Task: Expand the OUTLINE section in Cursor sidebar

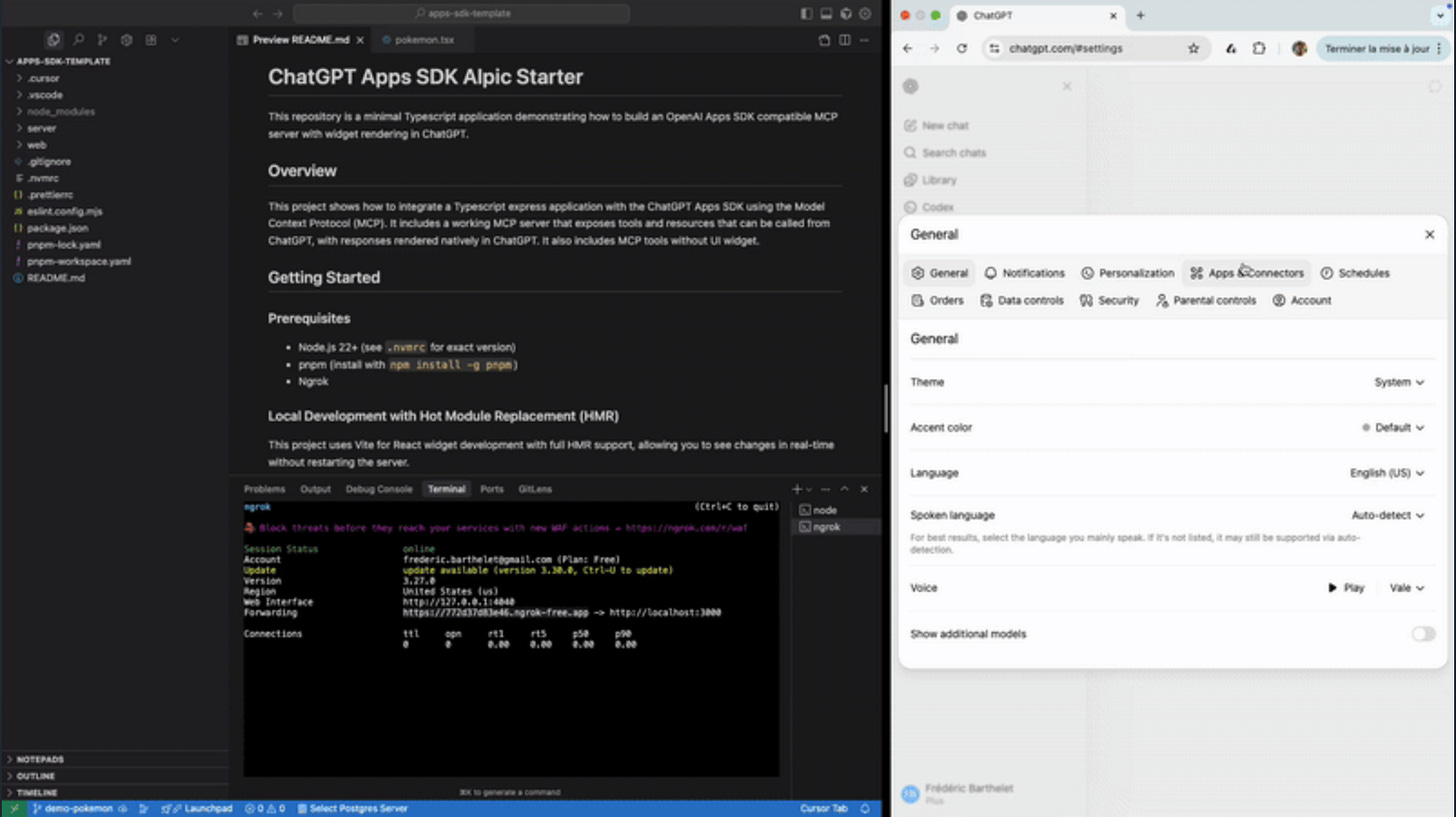Action: coord(36,776)
